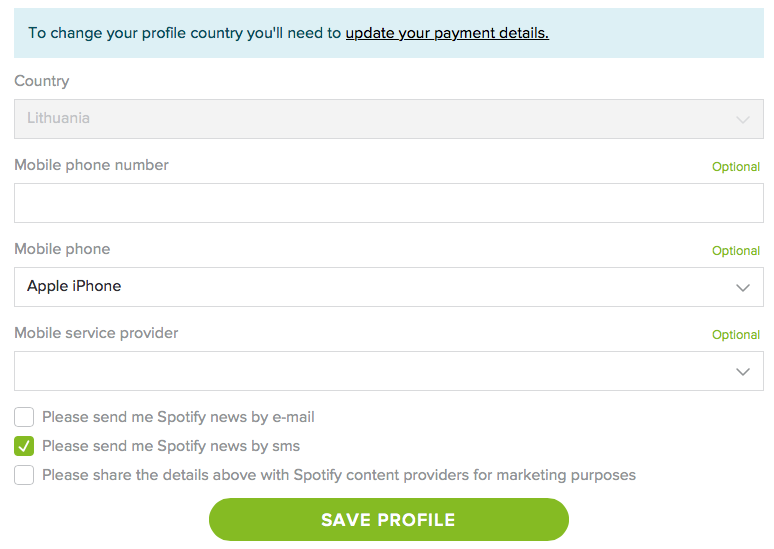Click the "Country" field label
Viewport: 774px width, 549px height.
(x=42, y=81)
